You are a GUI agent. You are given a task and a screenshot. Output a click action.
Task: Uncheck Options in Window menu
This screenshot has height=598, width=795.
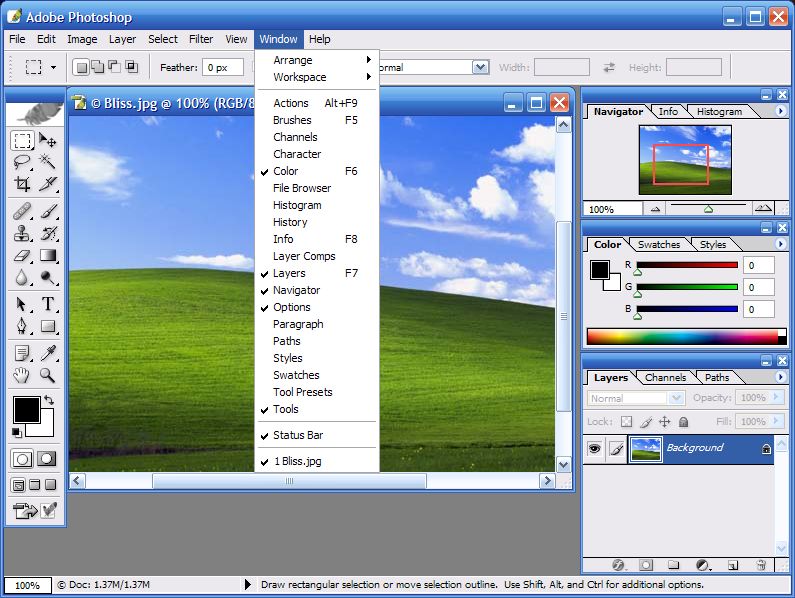[317, 307]
